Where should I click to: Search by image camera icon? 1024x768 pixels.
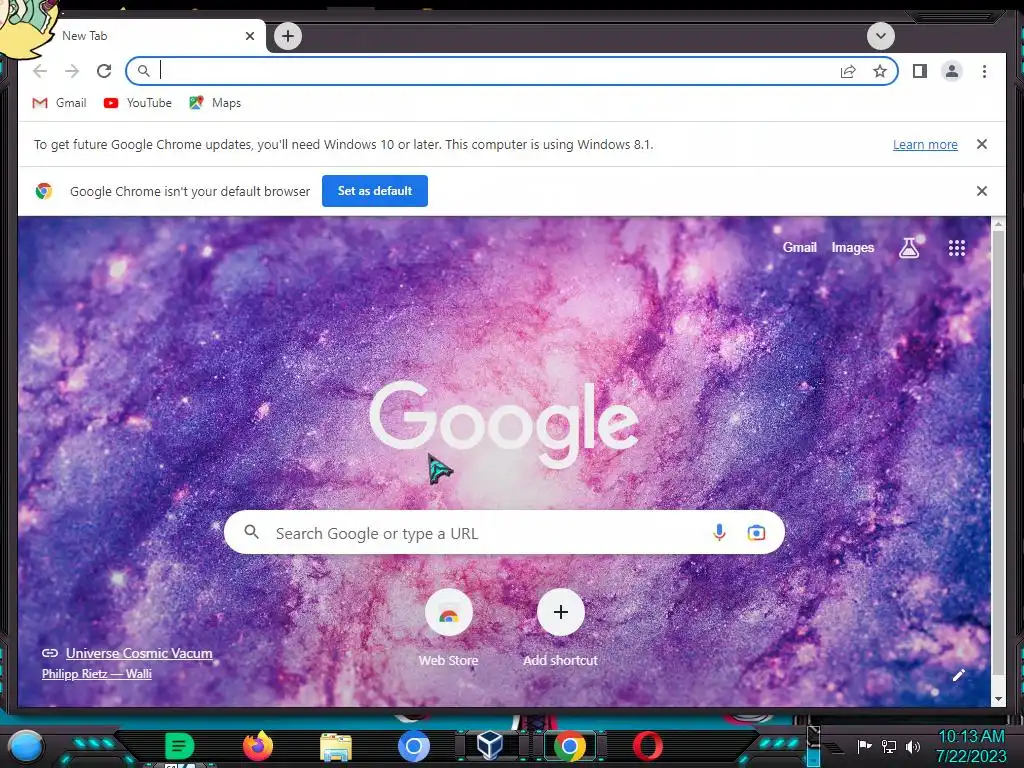pyautogui.click(x=756, y=533)
